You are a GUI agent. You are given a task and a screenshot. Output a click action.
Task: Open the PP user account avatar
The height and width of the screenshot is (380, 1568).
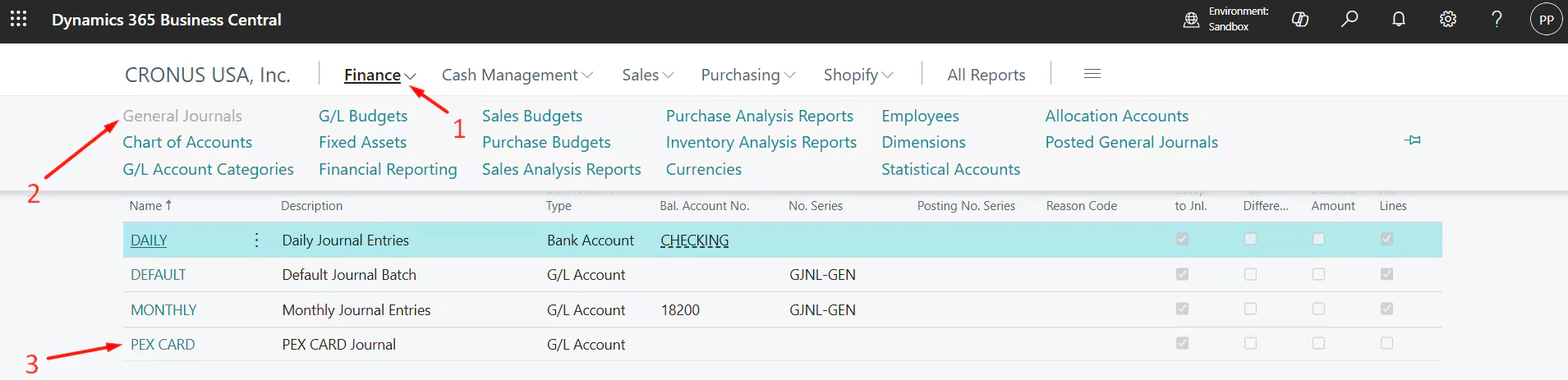coord(1547,20)
